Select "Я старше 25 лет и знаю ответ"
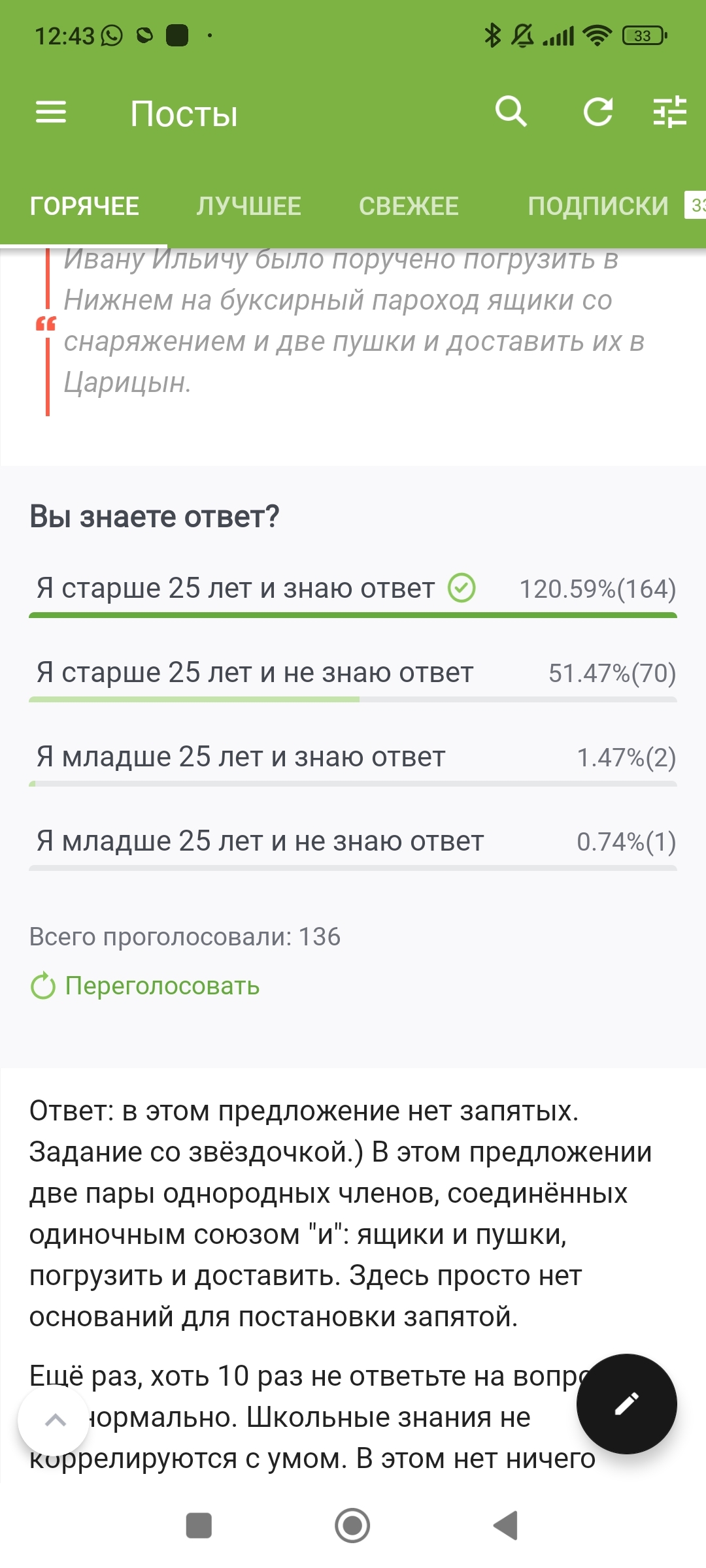Viewport: 706px width, 1568px height. tap(235, 589)
